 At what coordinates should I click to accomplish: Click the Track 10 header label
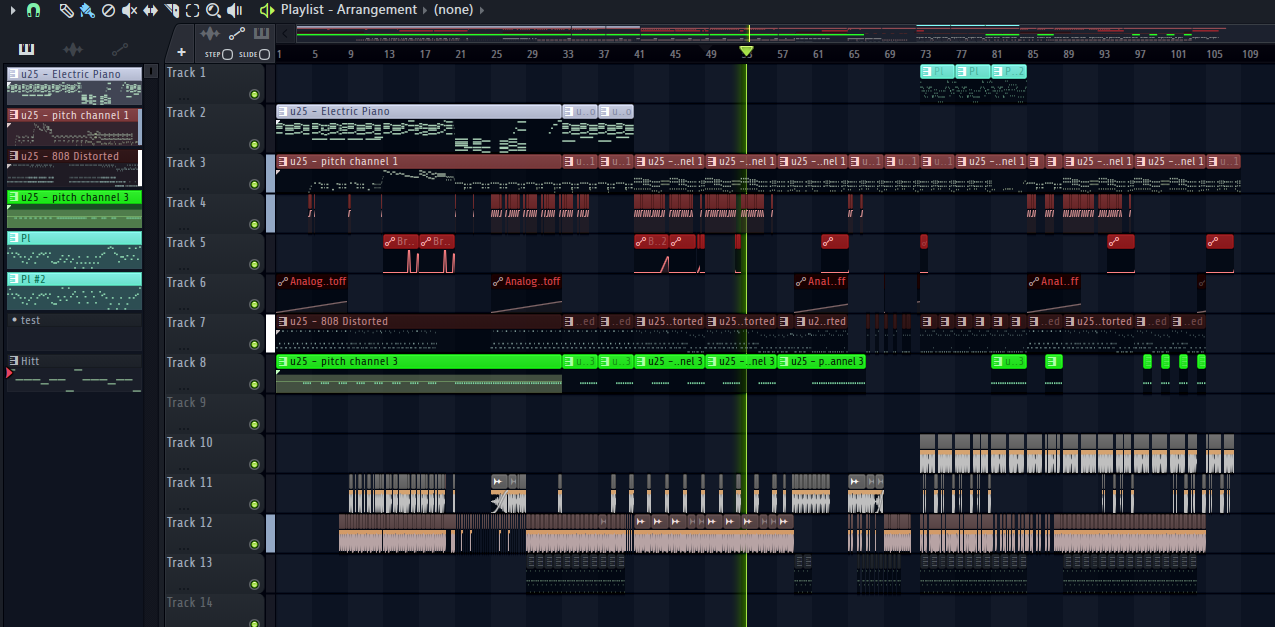[x=190, y=442]
